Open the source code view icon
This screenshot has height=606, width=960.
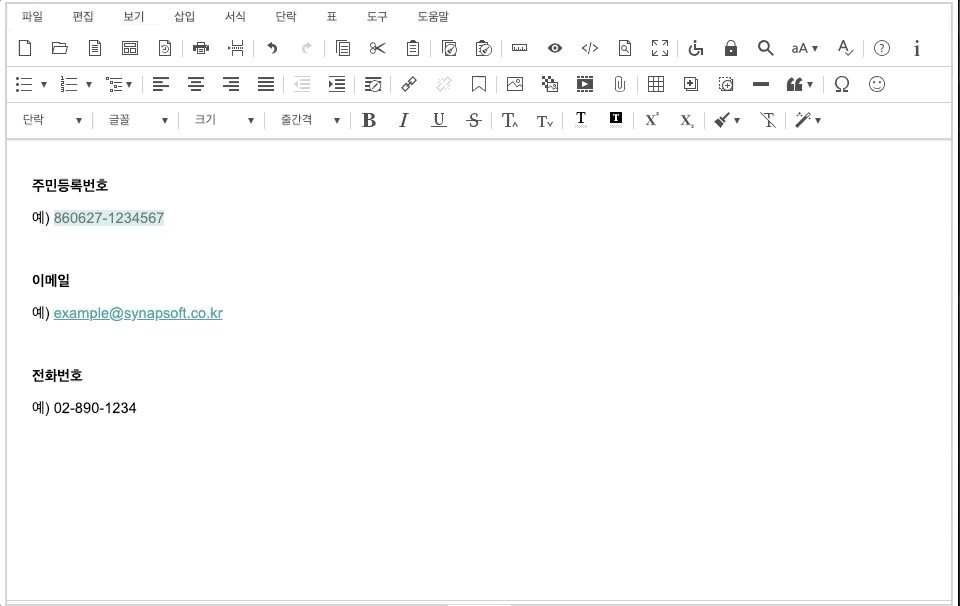point(590,48)
